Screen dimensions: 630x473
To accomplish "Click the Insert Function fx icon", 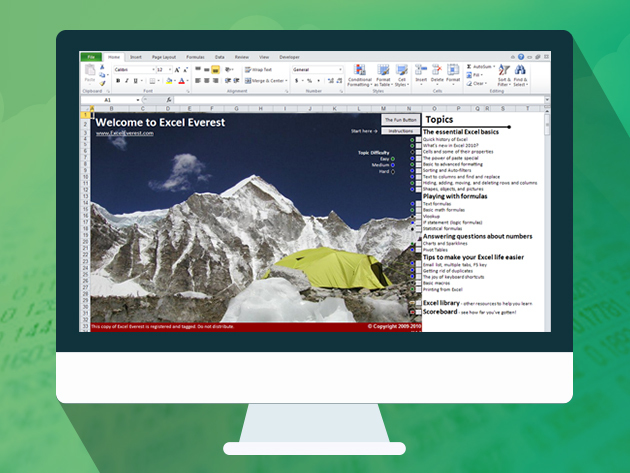I will 169,100.
